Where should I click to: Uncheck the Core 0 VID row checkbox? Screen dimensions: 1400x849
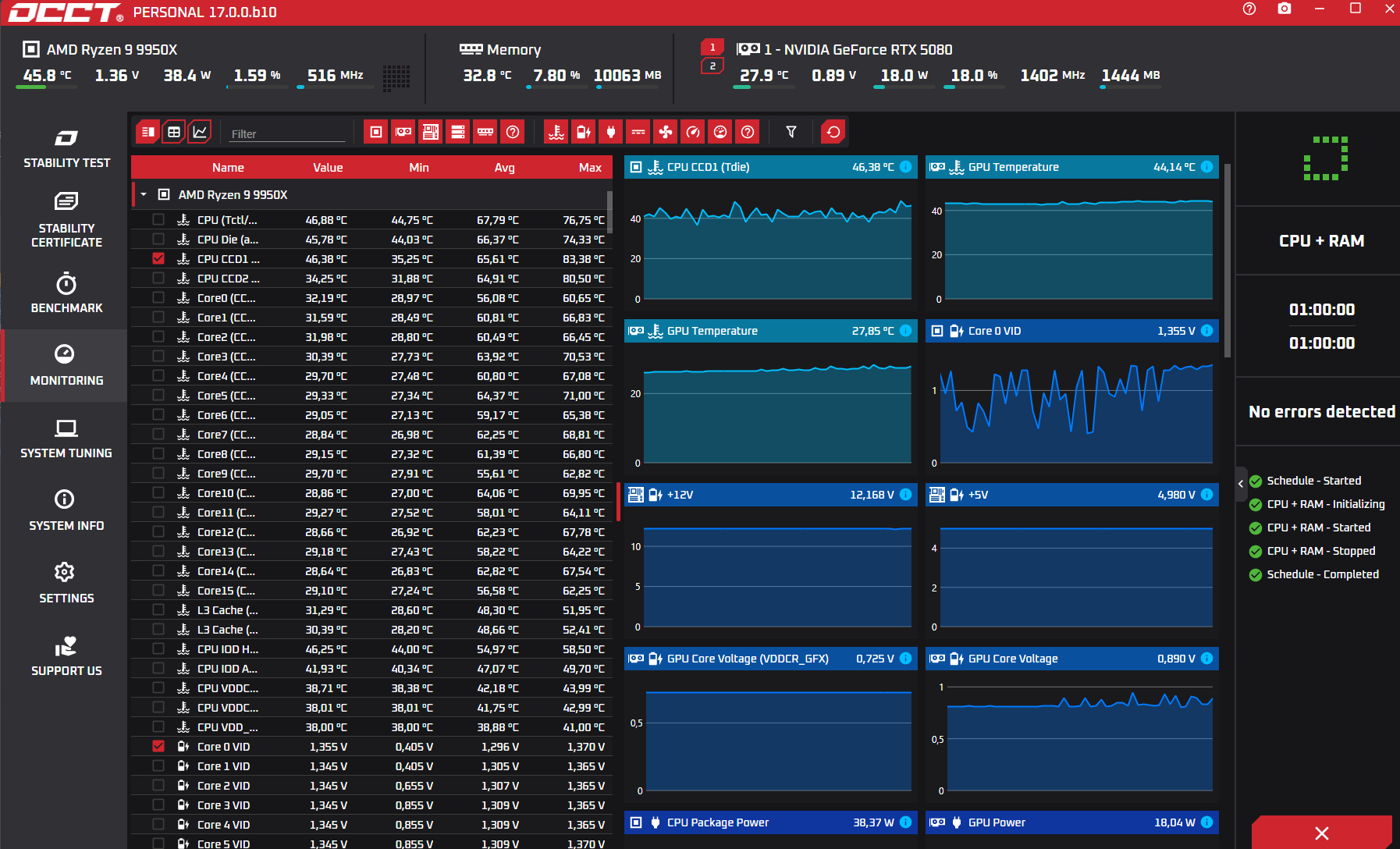pyautogui.click(x=158, y=746)
